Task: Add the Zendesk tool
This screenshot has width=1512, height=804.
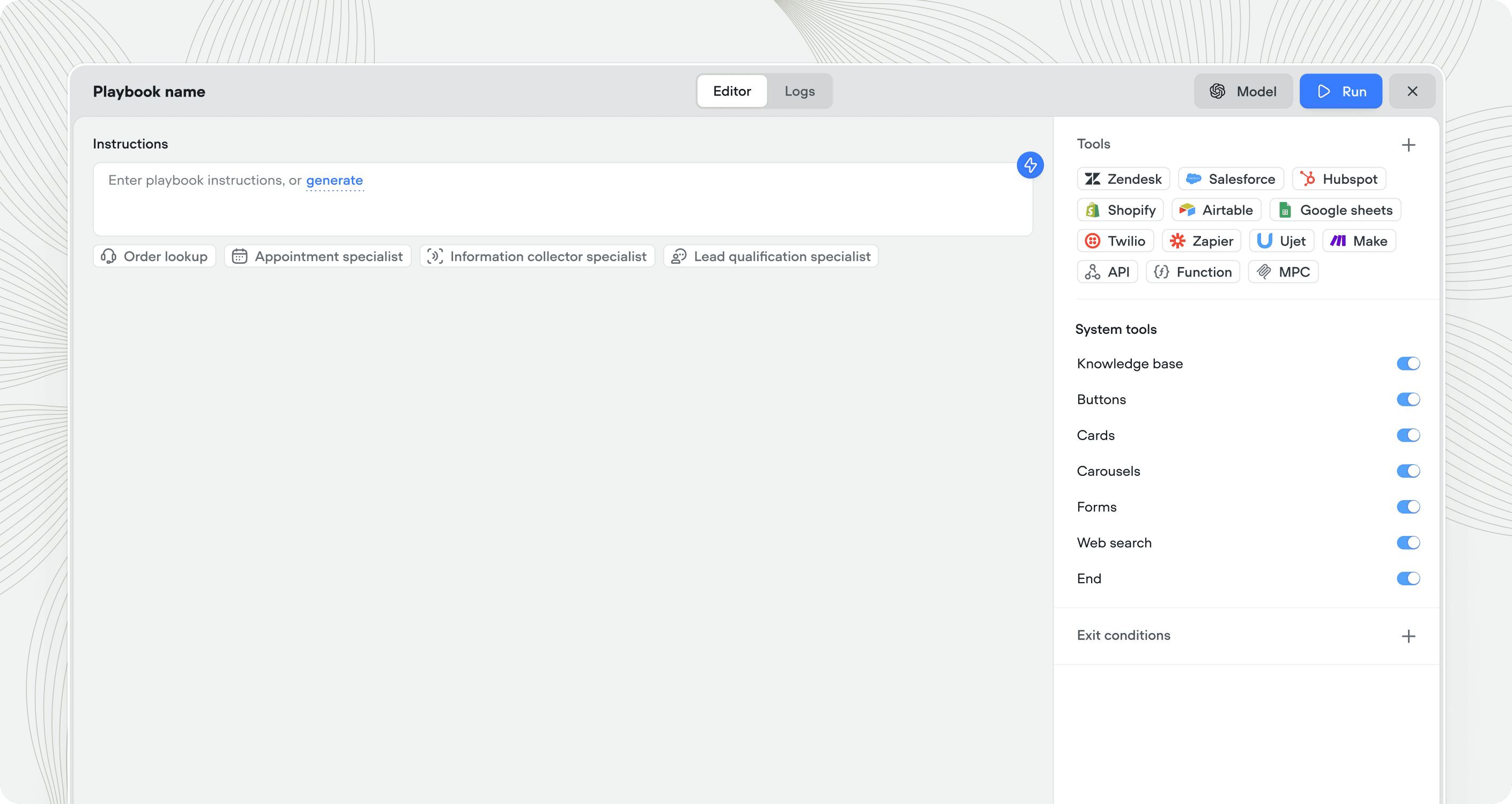Action: (x=1123, y=179)
